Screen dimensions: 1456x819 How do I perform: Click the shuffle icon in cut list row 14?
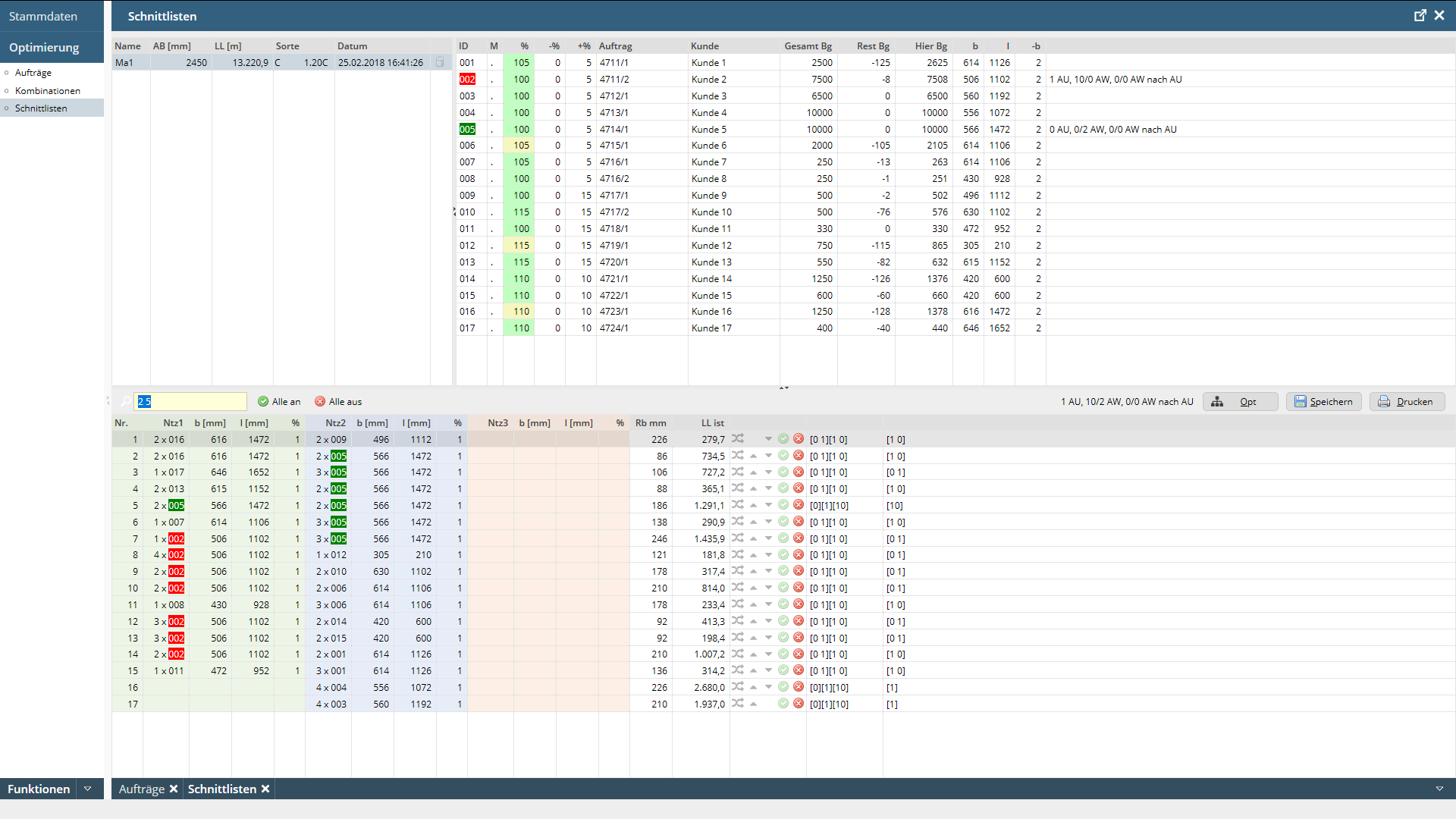[738, 654]
